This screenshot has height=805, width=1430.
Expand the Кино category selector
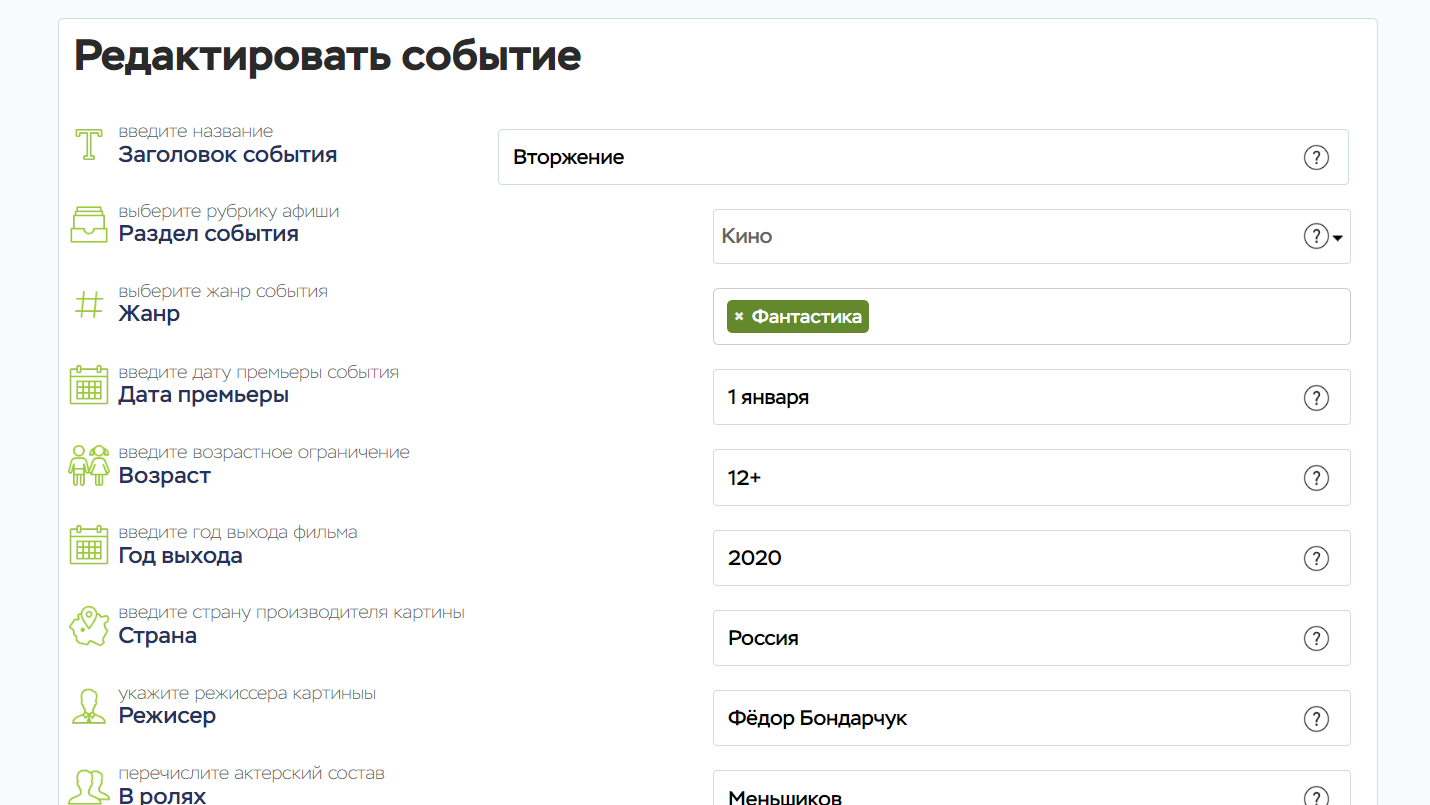(x=1000, y=237)
